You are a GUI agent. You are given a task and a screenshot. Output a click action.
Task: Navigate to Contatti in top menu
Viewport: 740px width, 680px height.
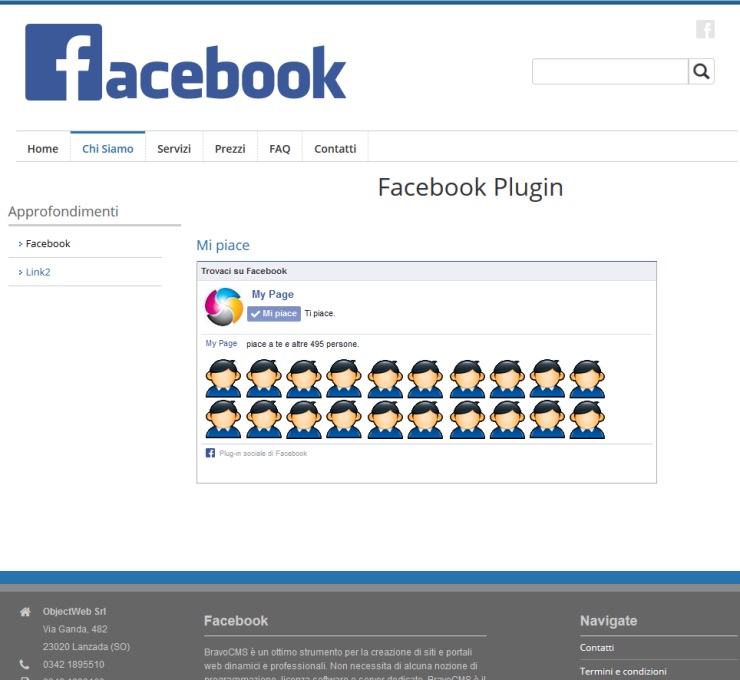coord(335,148)
